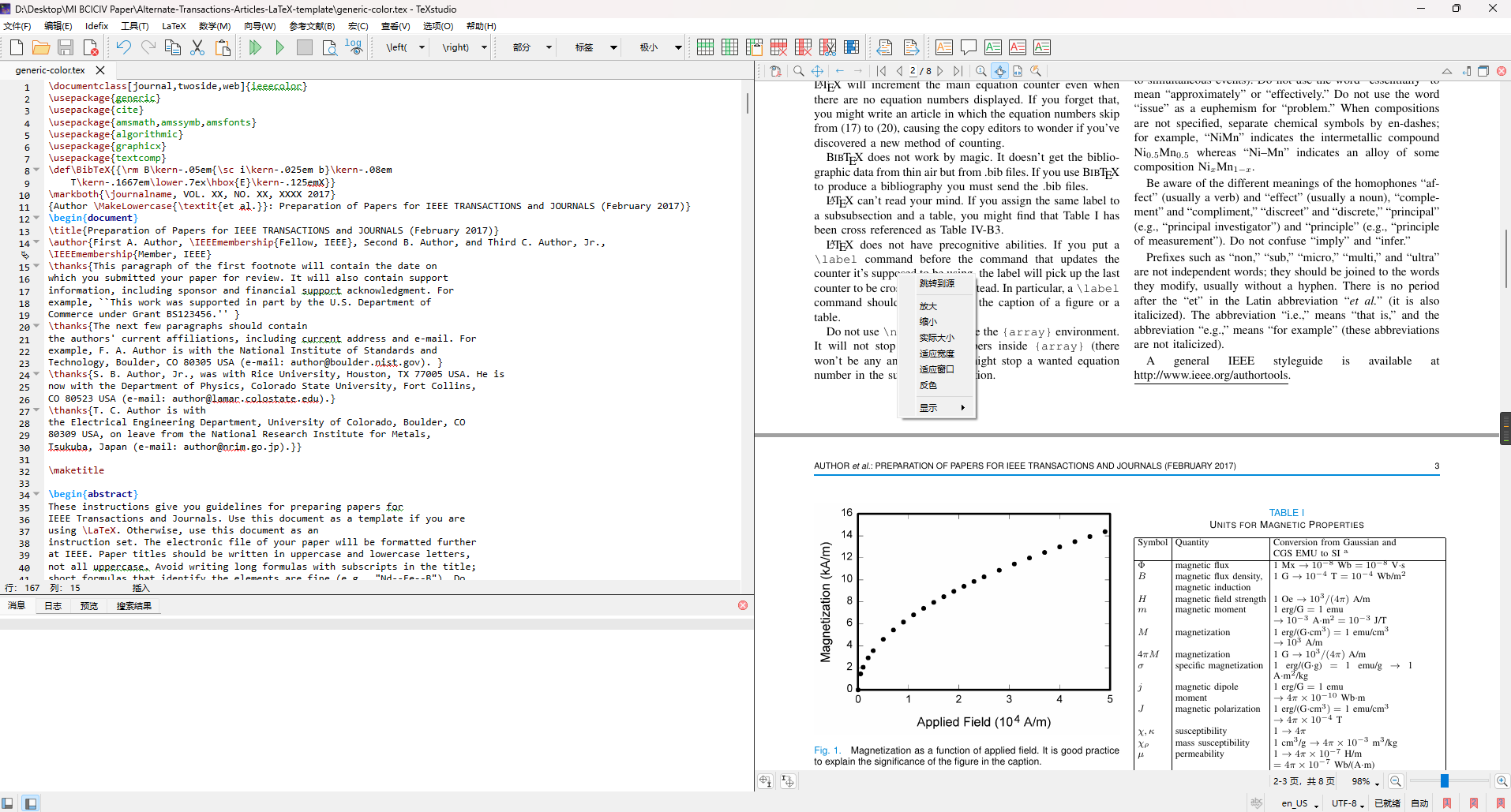Toggle the first bookmark in the status bar
This screenshot has width=1511, height=812.
click(1446, 803)
